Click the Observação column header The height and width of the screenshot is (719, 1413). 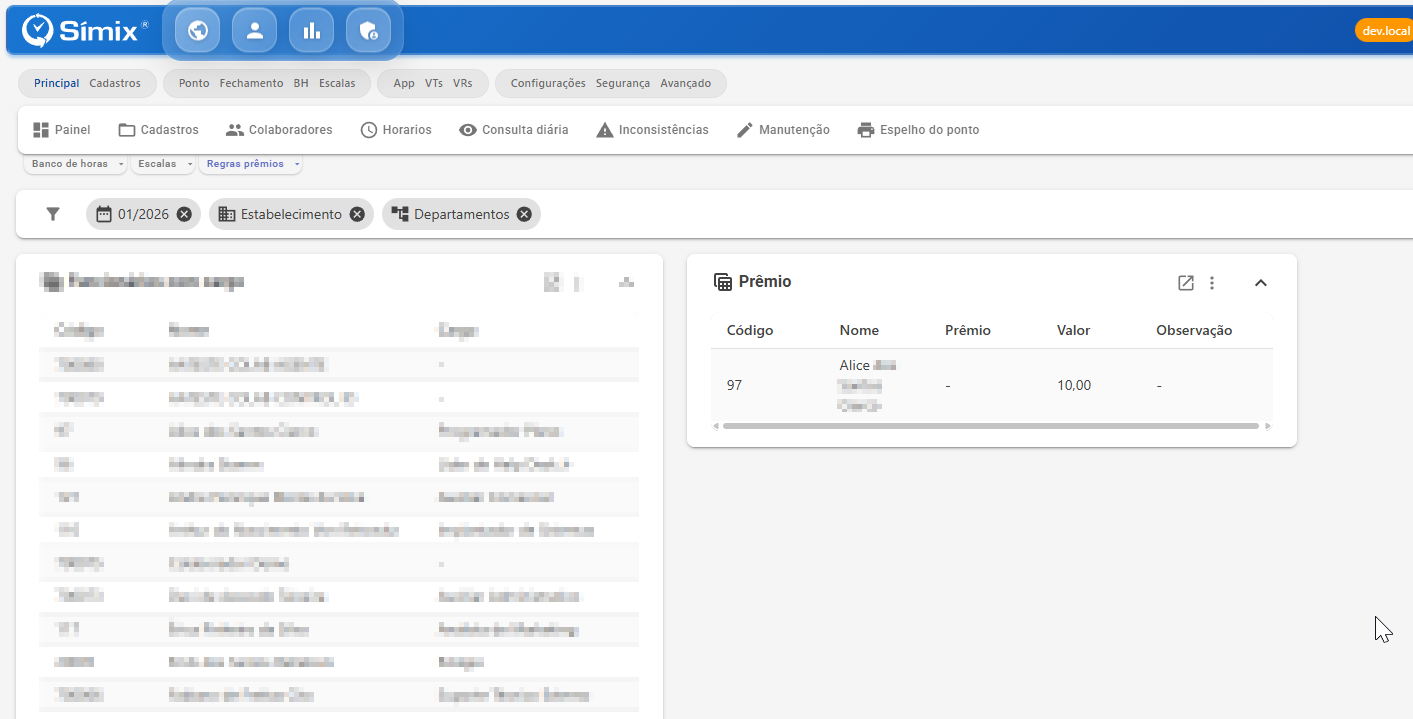[x=1194, y=330]
